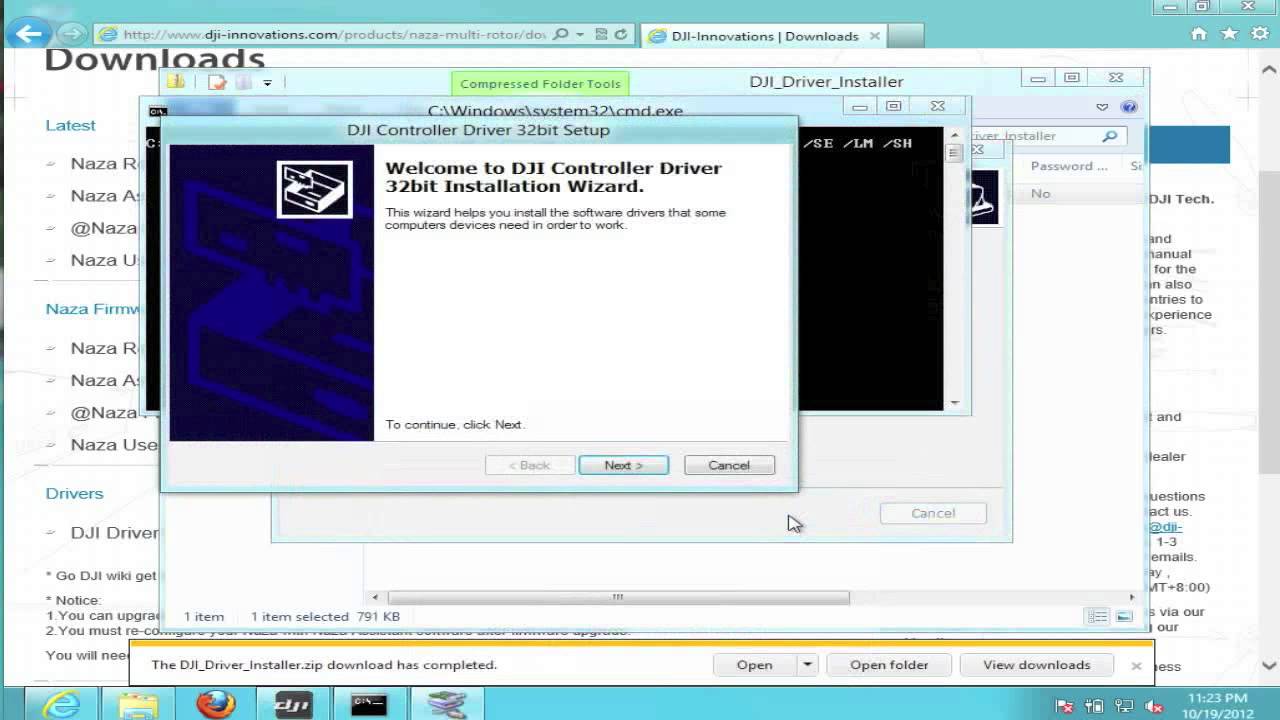Click the Properties quick access icon in Explorer
Viewport: 1280px width, 720px height.
(x=217, y=82)
